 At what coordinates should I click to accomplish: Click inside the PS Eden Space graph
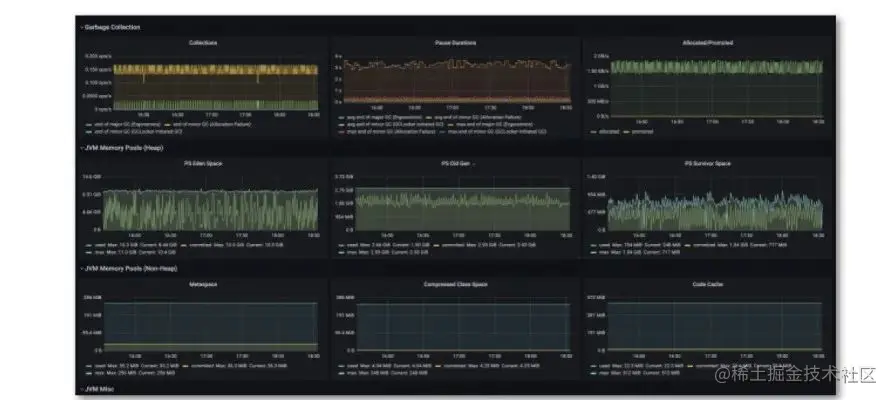(x=210, y=203)
